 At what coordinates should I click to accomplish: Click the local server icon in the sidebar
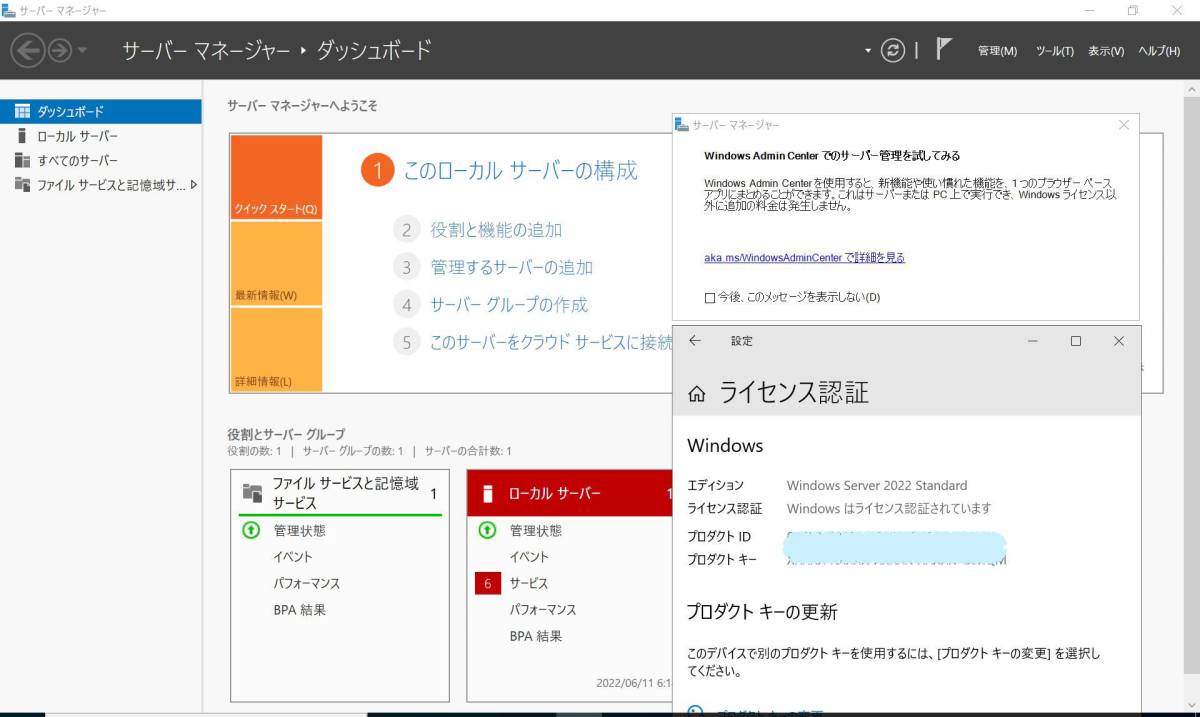click(x=22, y=136)
